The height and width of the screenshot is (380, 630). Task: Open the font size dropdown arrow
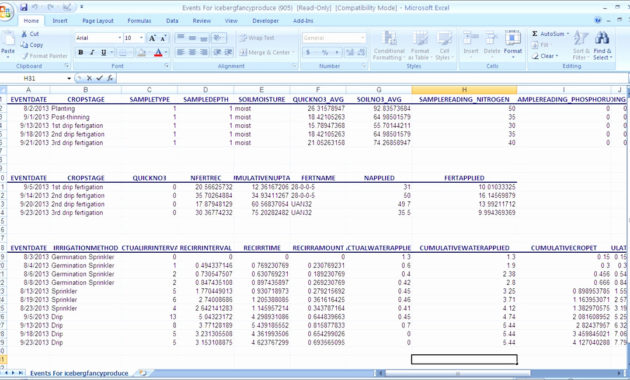pos(141,38)
